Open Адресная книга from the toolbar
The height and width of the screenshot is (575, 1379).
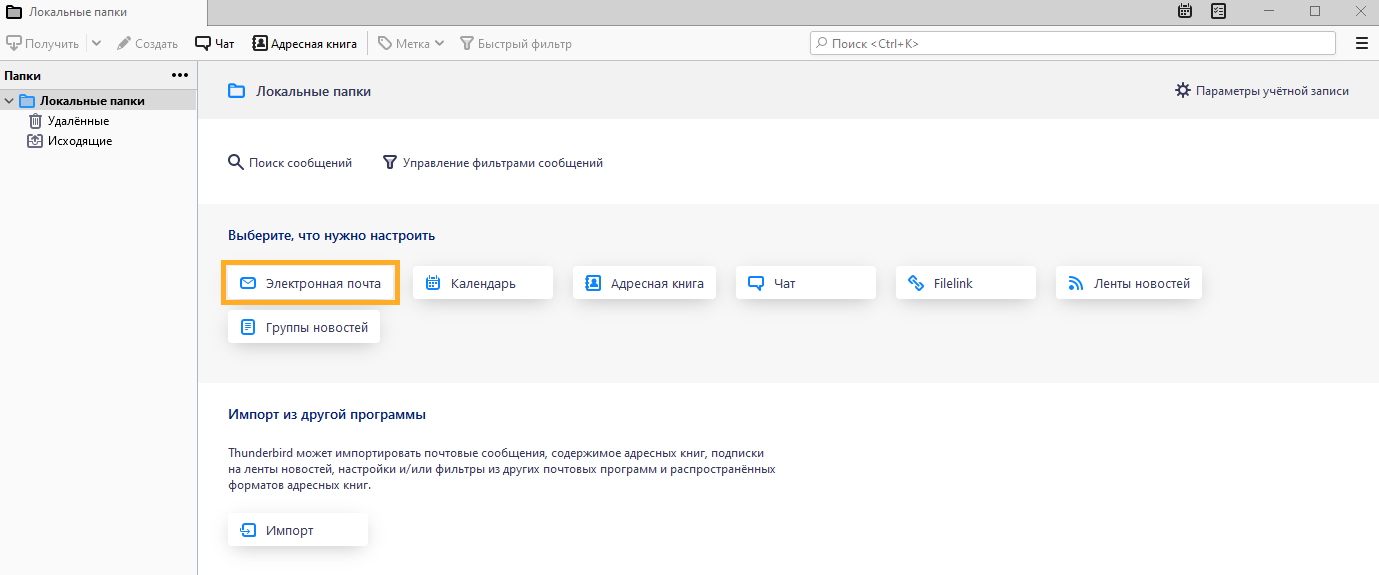pos(304,43)
